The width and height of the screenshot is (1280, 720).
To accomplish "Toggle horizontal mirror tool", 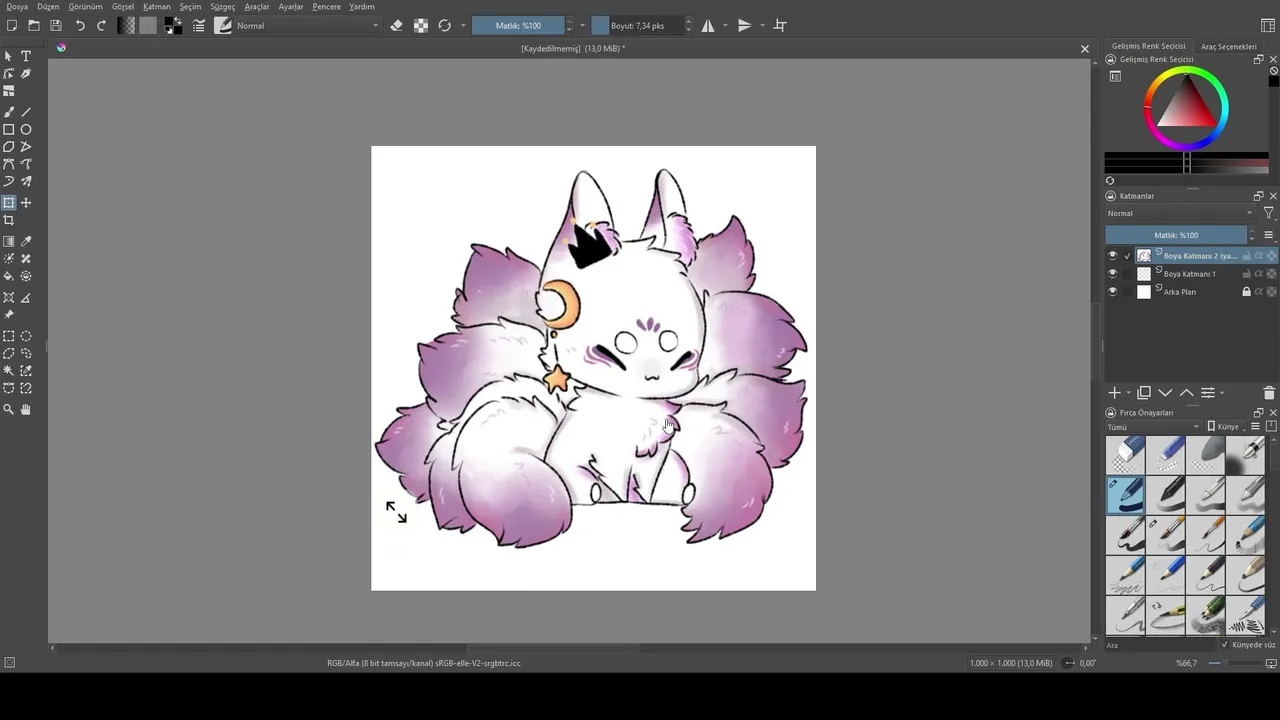I will point(708,26).
